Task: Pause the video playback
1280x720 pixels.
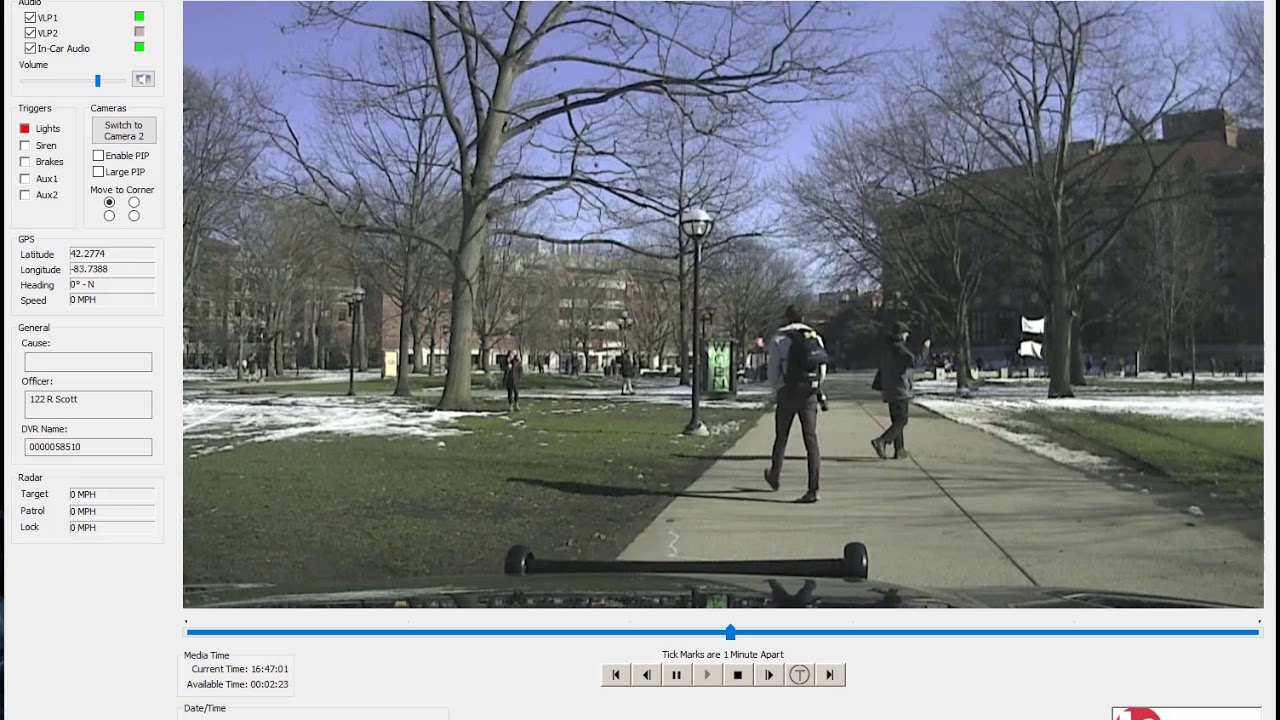Action: click(677, 675)
